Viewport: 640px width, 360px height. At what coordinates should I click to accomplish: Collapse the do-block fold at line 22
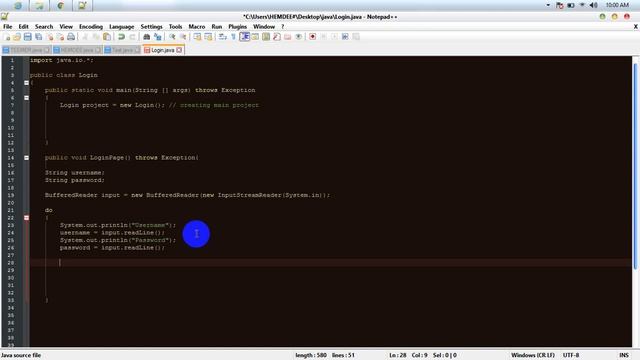tap(27, 218)
